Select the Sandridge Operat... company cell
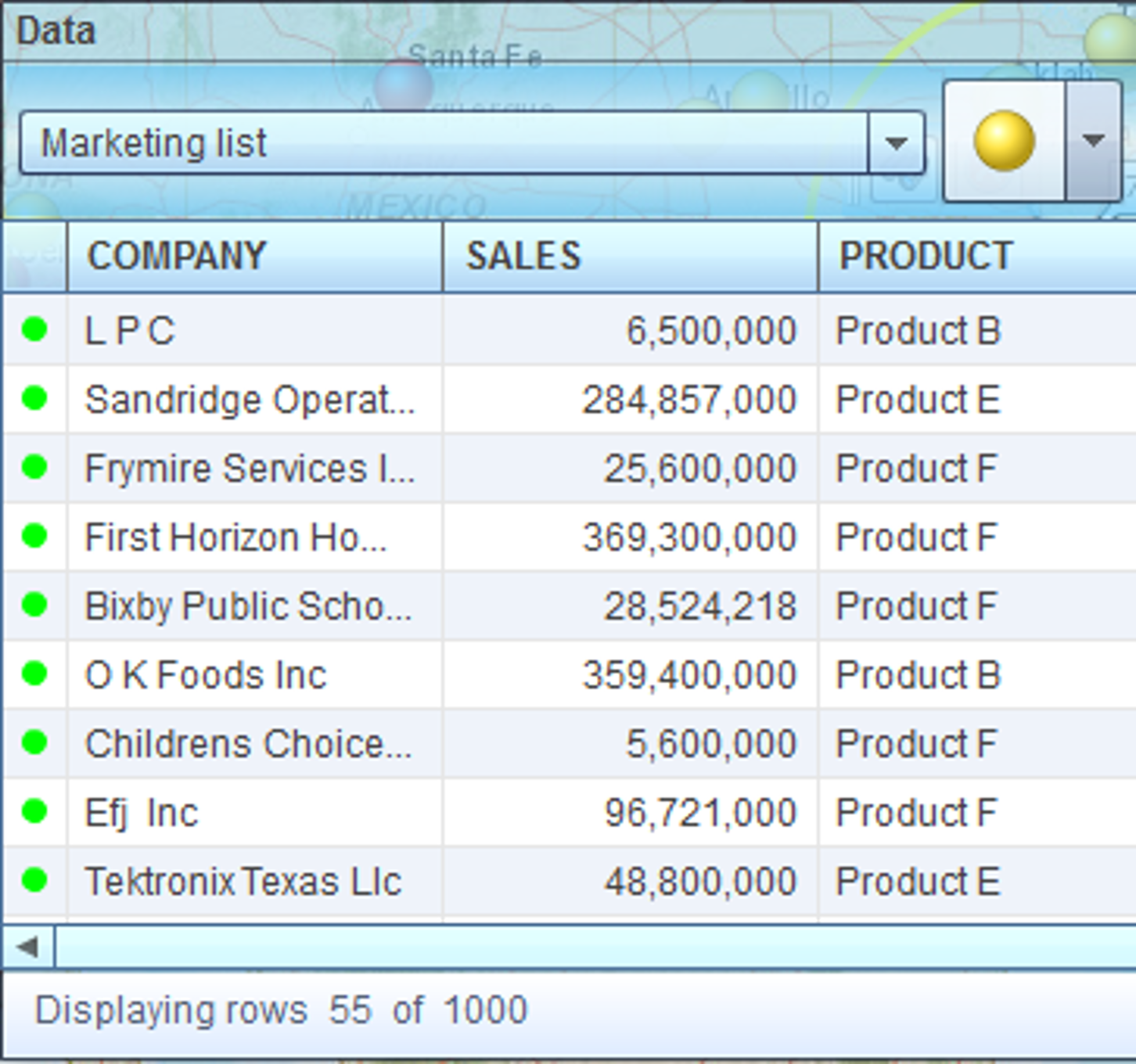The width and height of the screenshot is (1136, 1064). tap(255, 399)
